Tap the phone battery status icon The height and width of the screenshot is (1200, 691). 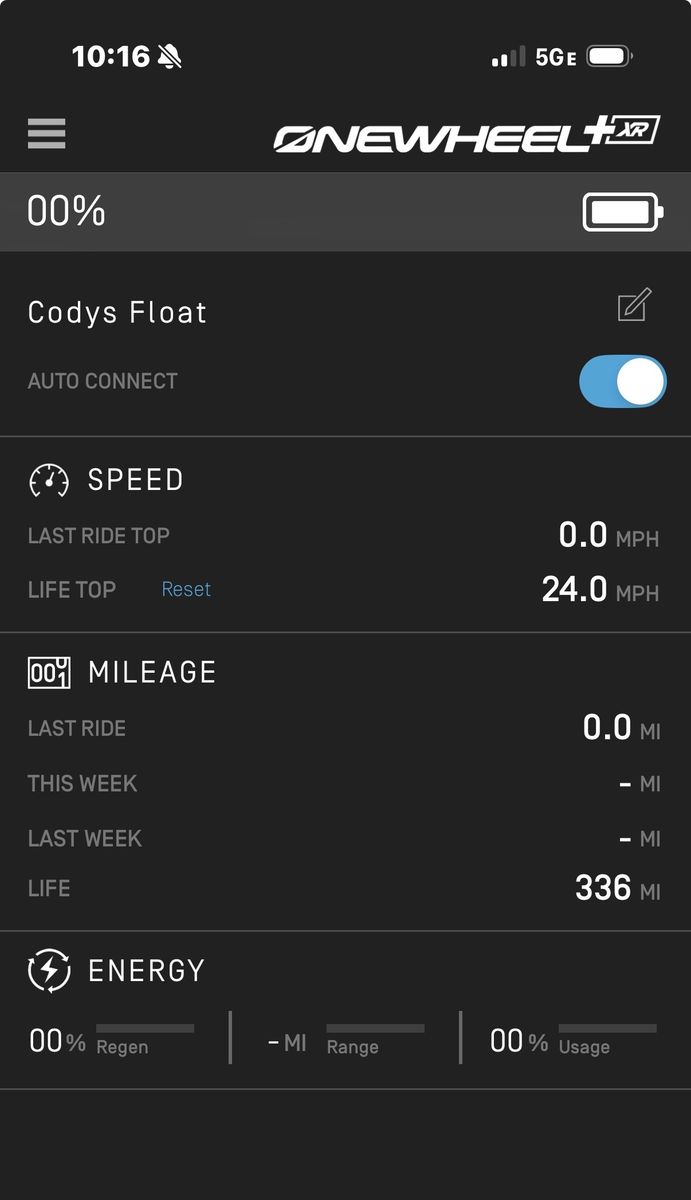pos(608,57)
